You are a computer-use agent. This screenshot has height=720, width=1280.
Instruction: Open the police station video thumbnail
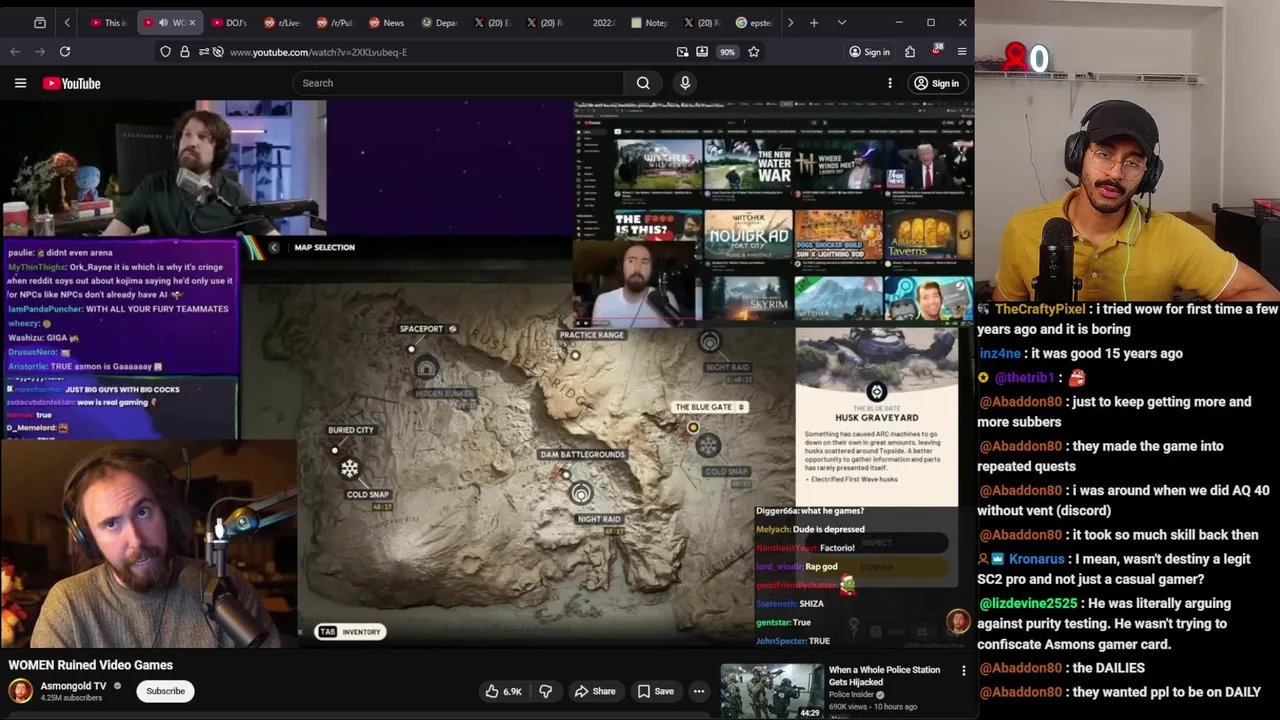772,691
